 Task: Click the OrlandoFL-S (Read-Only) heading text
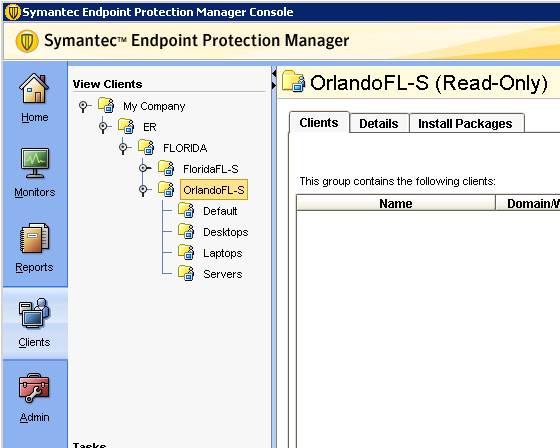429,83
